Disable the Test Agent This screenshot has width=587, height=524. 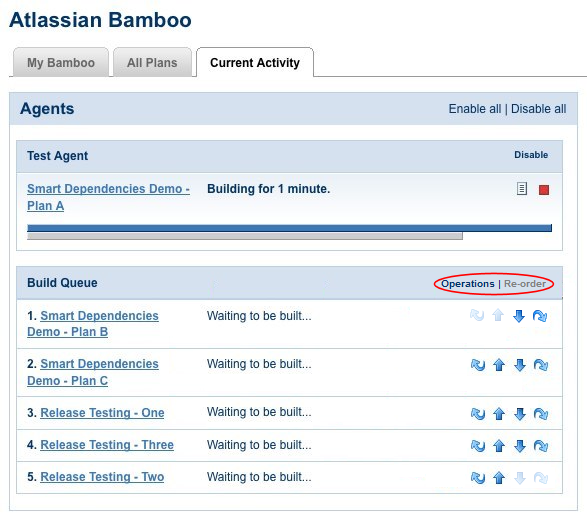tap(531, 155)
